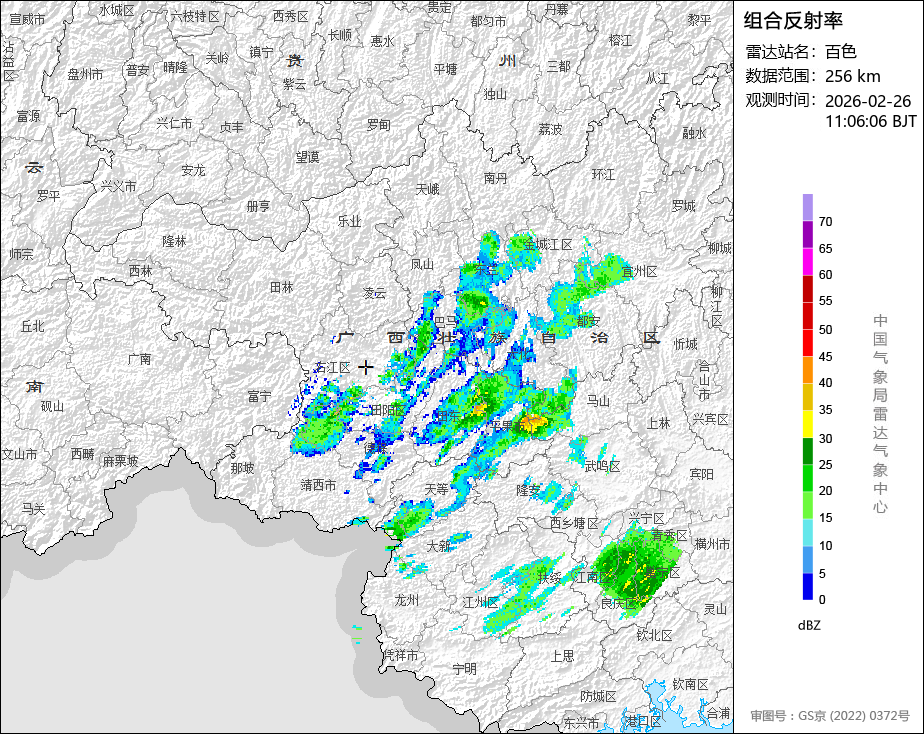
Task: Click the 隆林 map label
Action: 174,241
